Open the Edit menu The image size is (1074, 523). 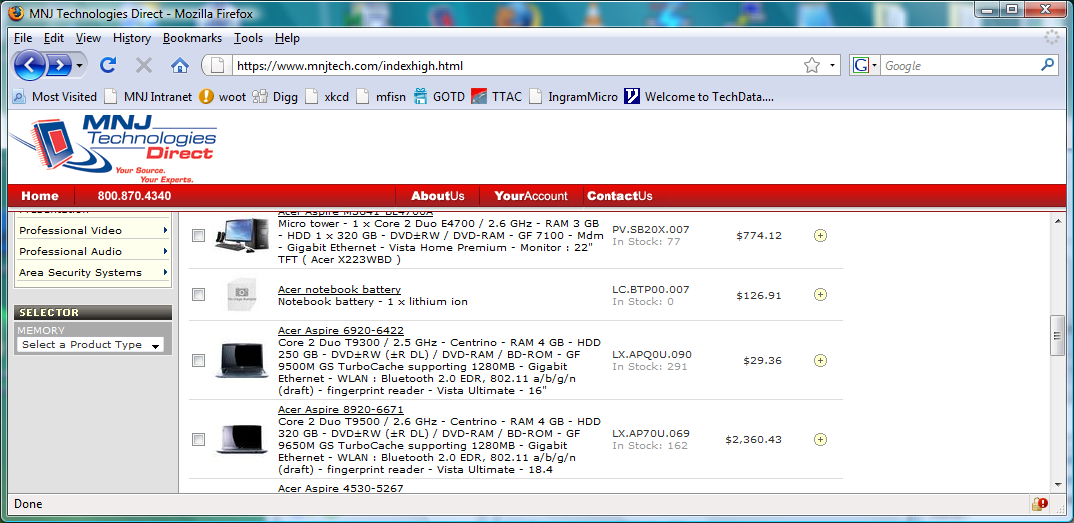[54, 38]
